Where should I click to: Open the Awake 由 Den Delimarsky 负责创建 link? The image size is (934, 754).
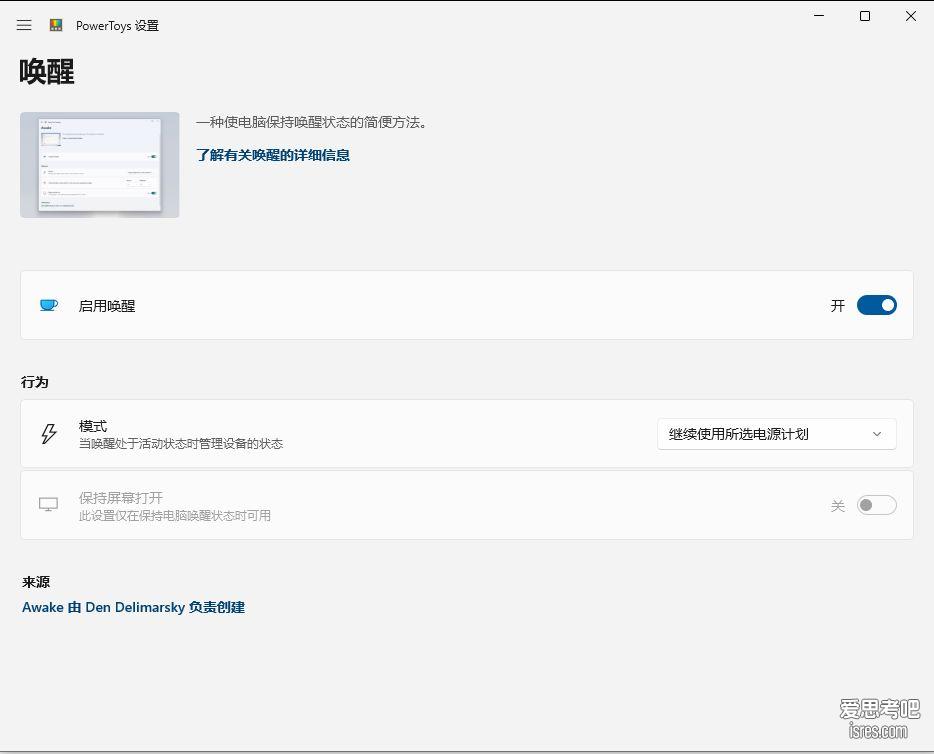click(x=133, y=607)
